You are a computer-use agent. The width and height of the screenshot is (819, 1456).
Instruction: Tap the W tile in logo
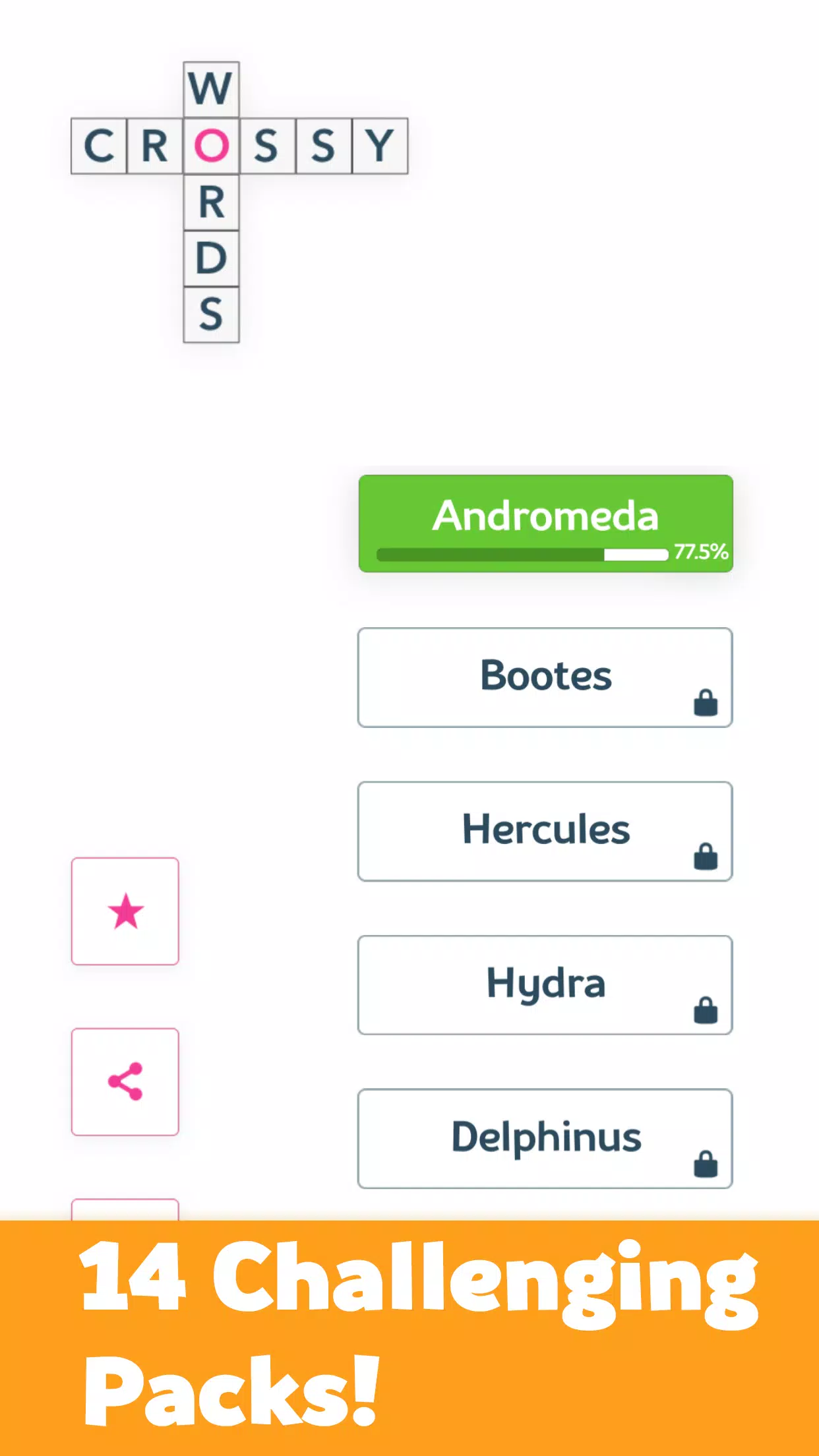211,89
